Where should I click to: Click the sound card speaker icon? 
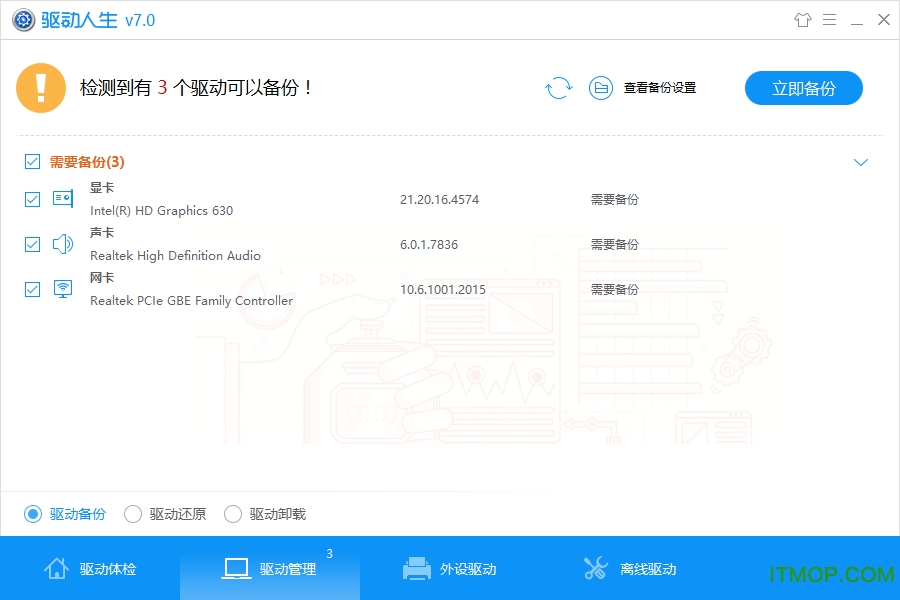[x=63, y=244]
